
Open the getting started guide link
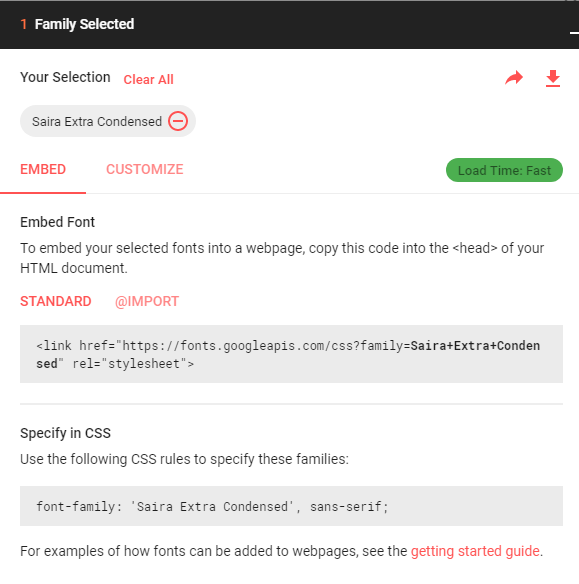[475, 551]
